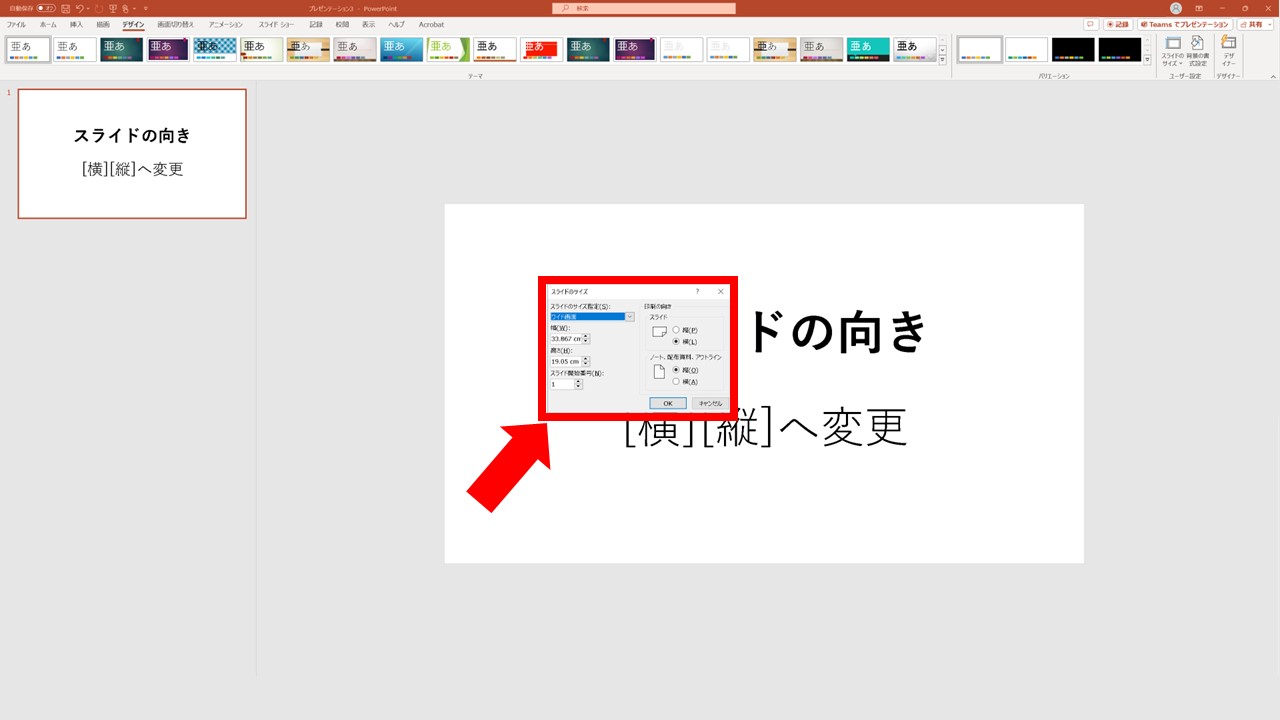
Task: Open the Designer (デザイナー) icon
Action: (1228, 50)
